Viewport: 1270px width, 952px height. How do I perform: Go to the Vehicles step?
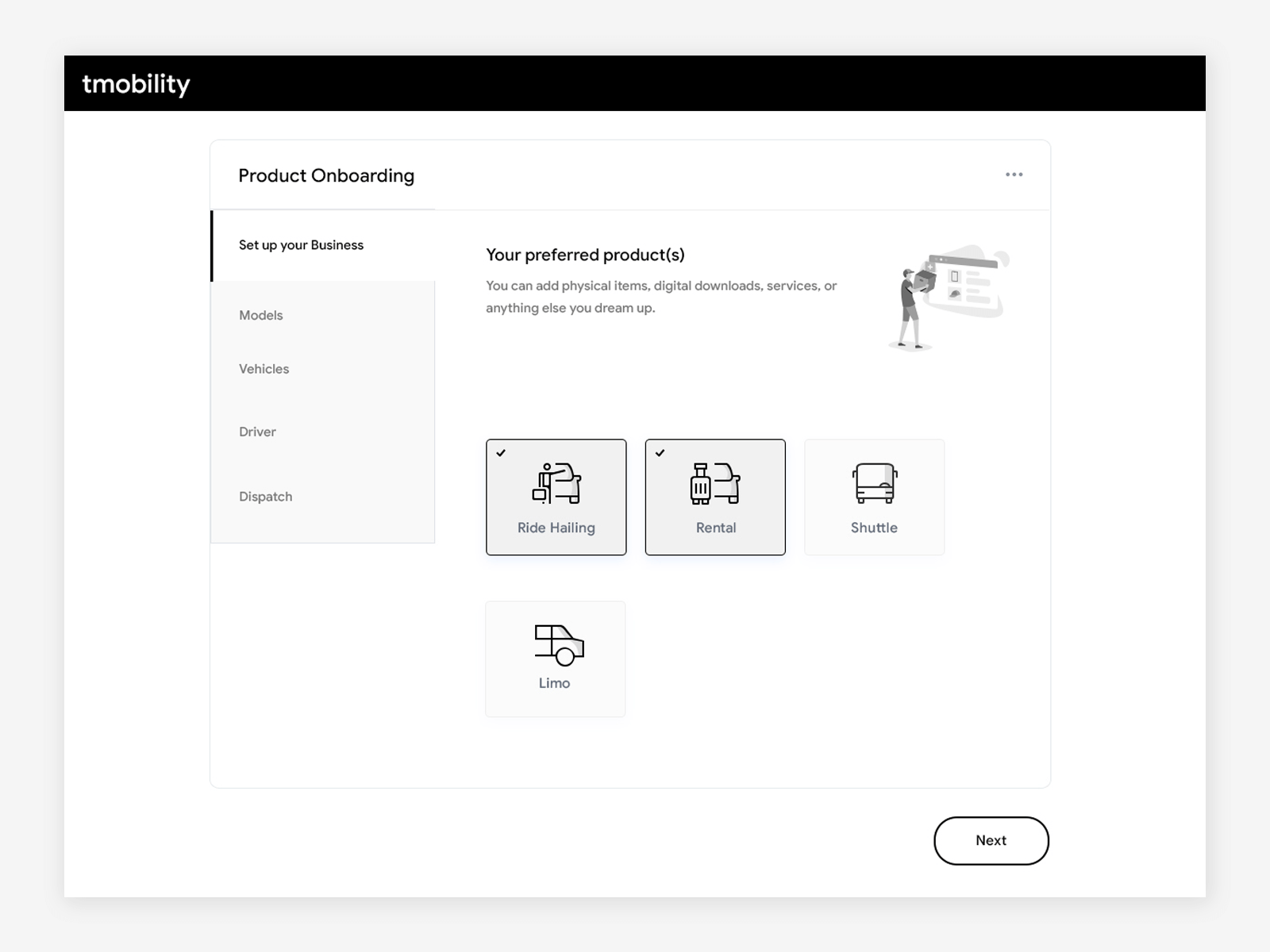(x=264, y=369)
